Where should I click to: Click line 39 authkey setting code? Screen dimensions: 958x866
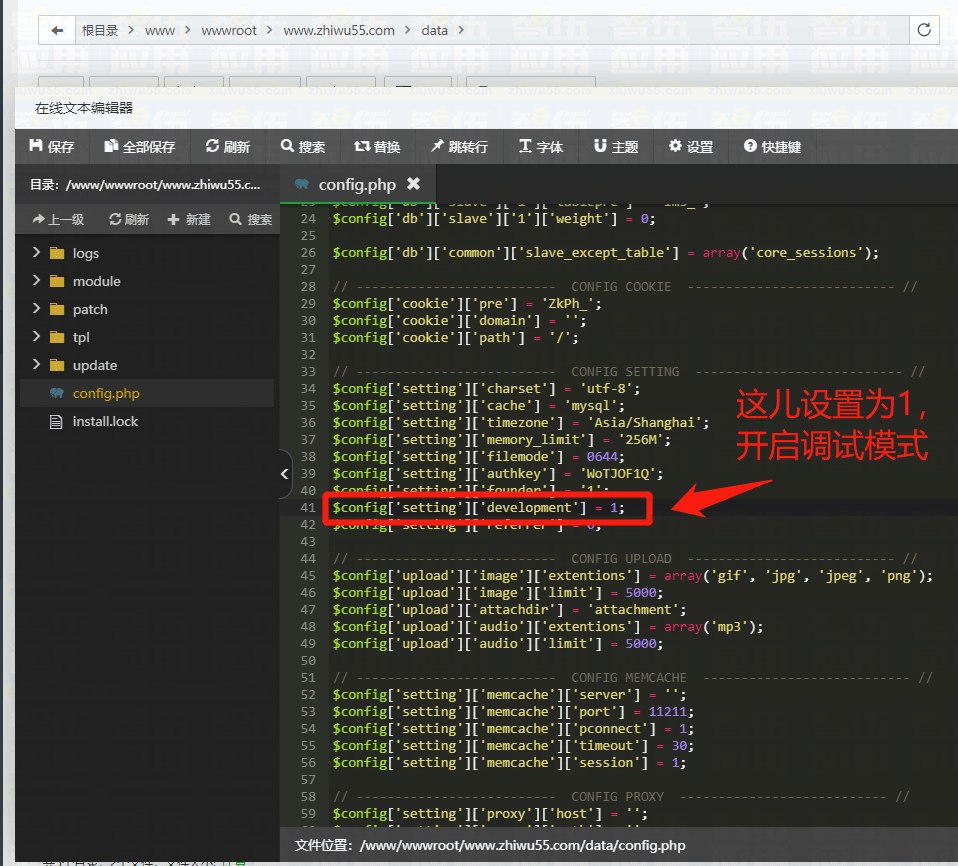[498, 474]
